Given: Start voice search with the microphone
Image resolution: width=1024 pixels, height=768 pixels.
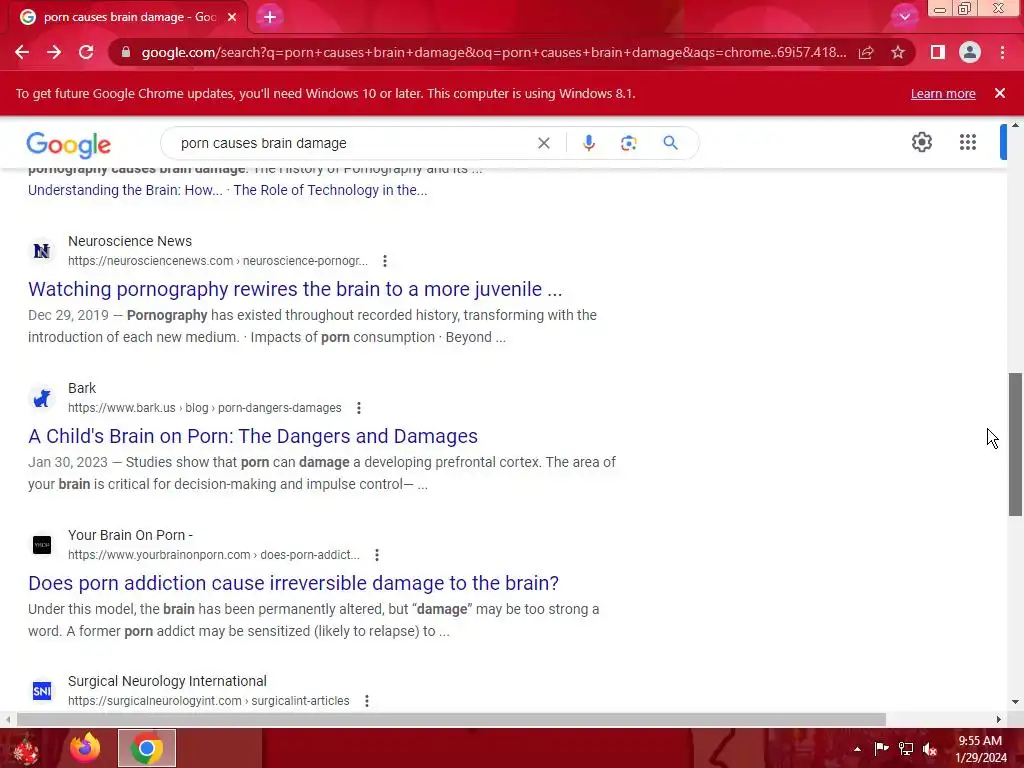Looking at the screenshot, I should (x=588, y=143).
